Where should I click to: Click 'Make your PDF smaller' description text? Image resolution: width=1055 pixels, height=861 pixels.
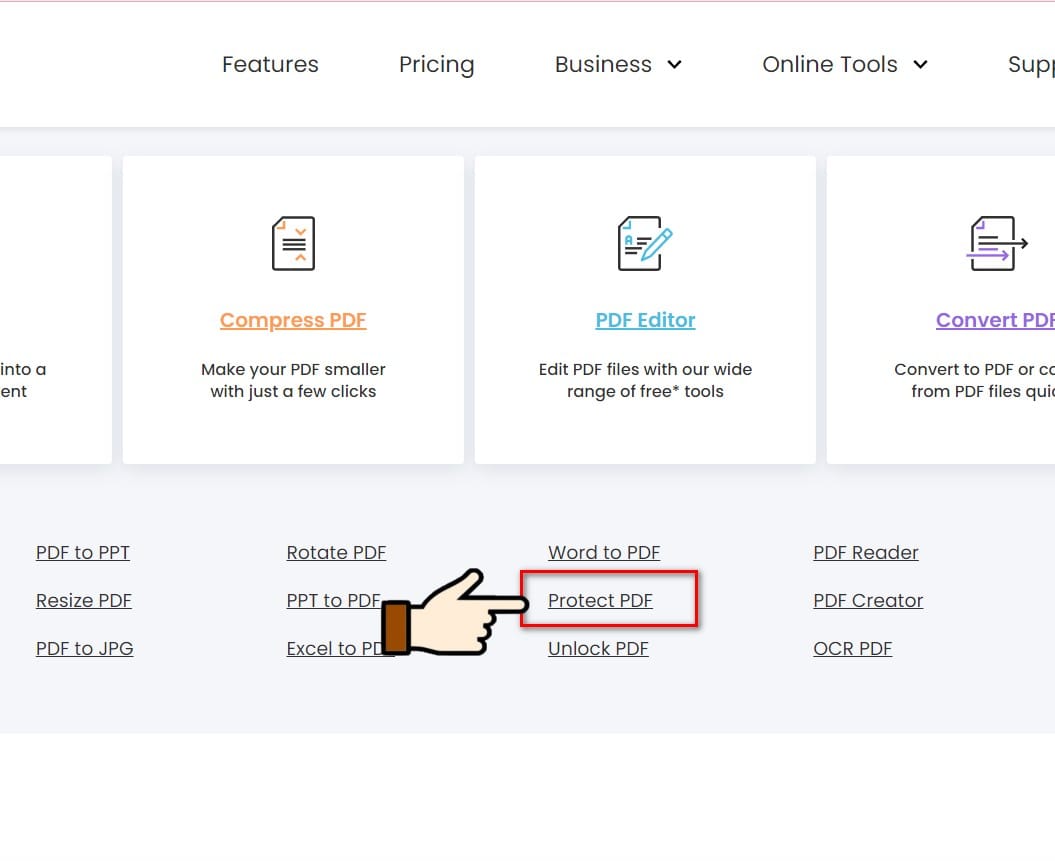point(293,369)
